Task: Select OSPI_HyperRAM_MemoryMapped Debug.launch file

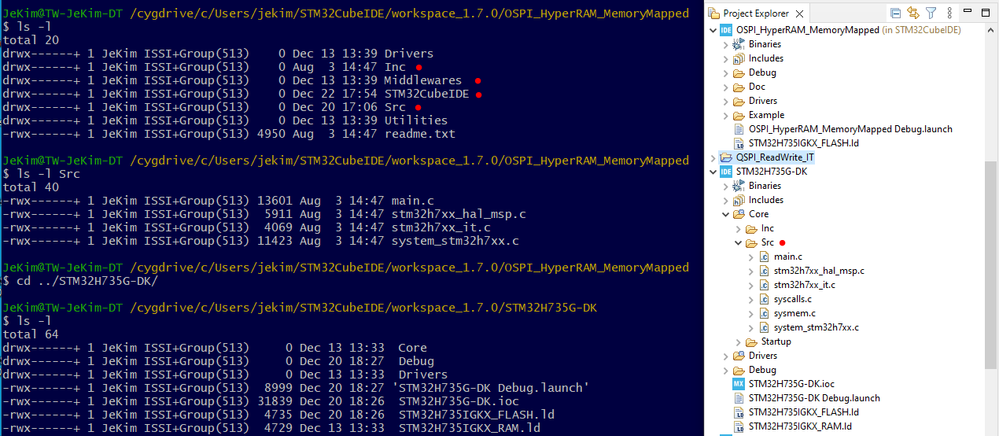Action: click(x=851, y=129)
